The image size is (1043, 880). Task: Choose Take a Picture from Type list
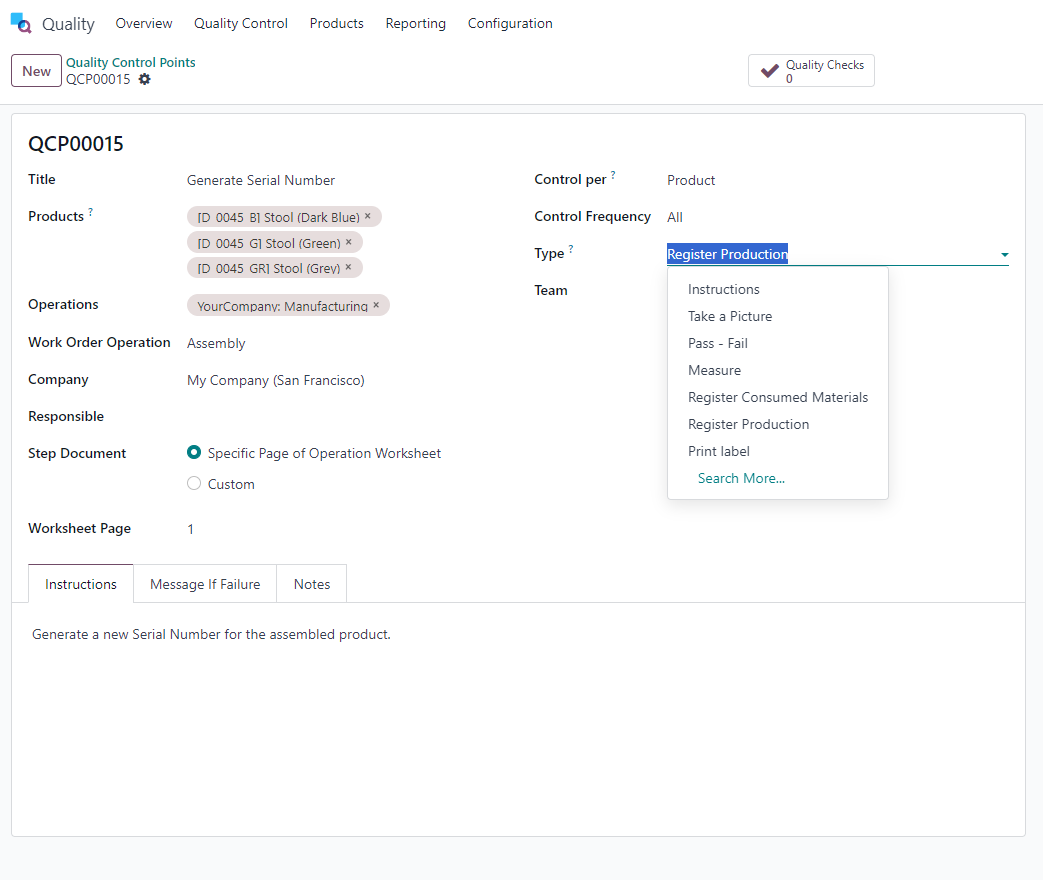(729, 316)
